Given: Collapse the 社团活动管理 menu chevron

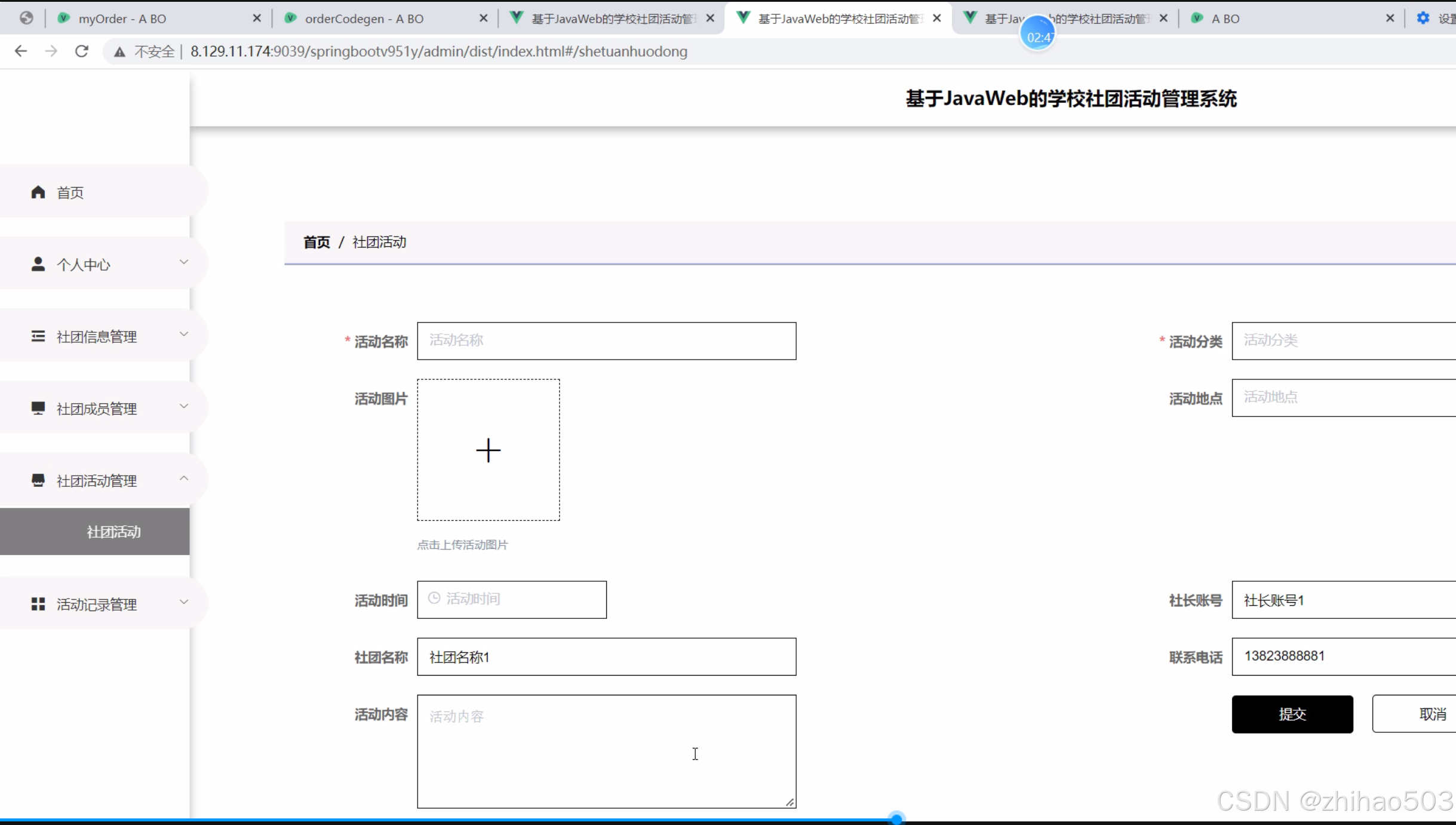Looking at the screenshot, I should [x=184, y=479].
